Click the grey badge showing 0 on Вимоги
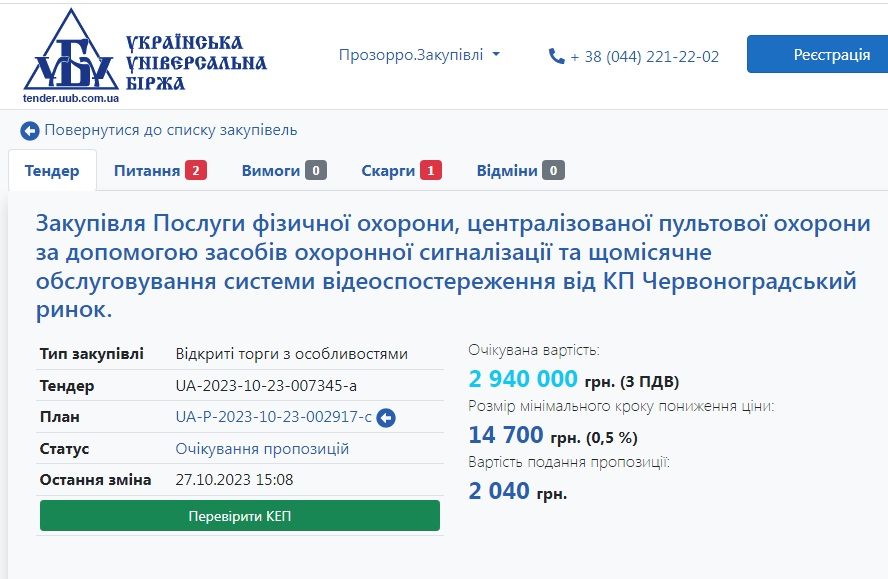 (x=317, y=170)
